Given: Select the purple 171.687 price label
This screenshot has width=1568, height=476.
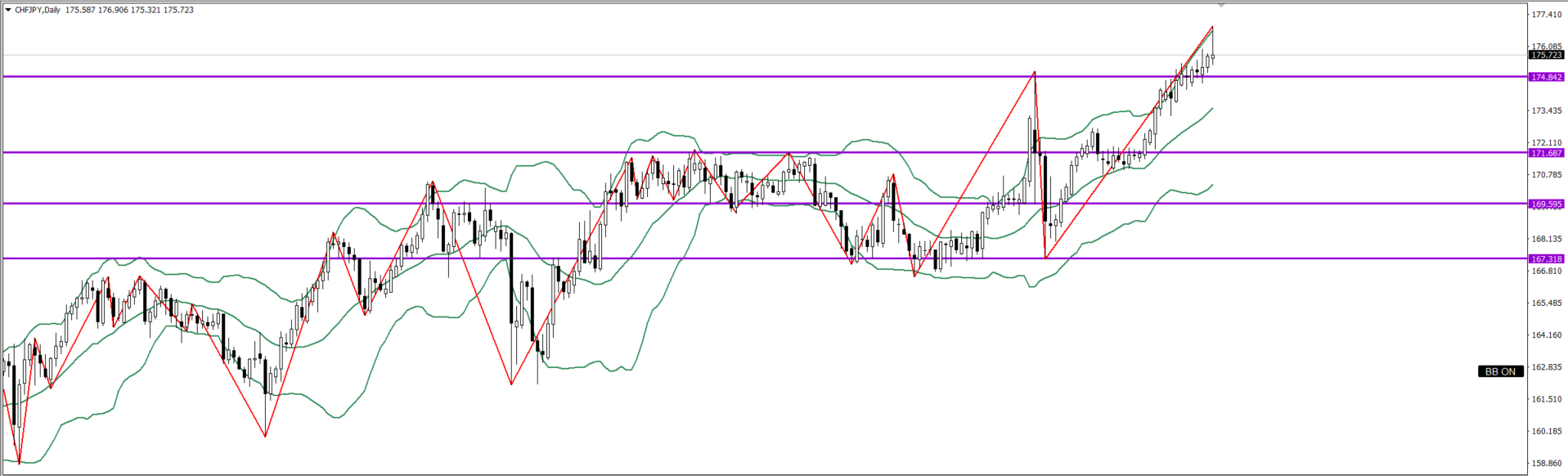Looking at the screenshot, I should click(1546, 153).
